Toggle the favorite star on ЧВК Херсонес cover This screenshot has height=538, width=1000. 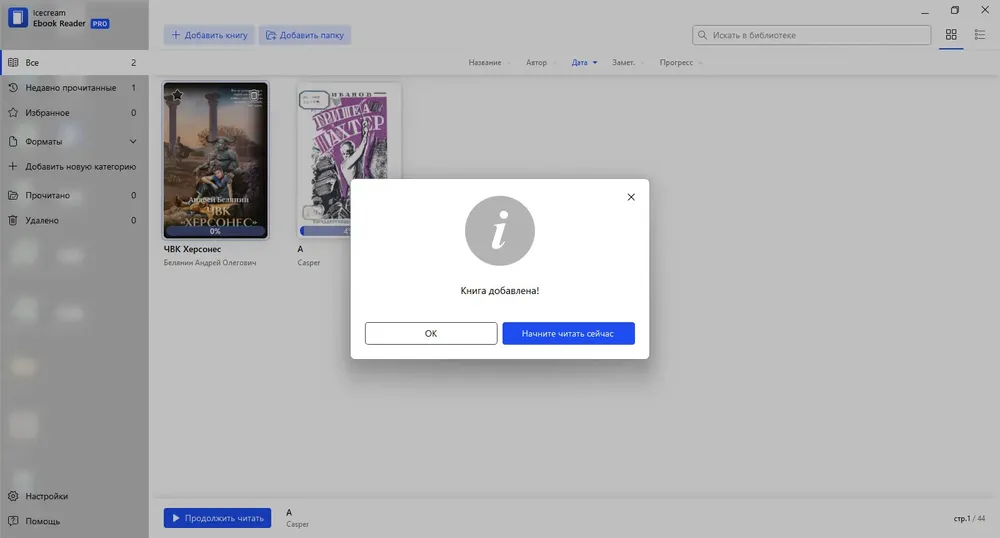pos(176,95)
